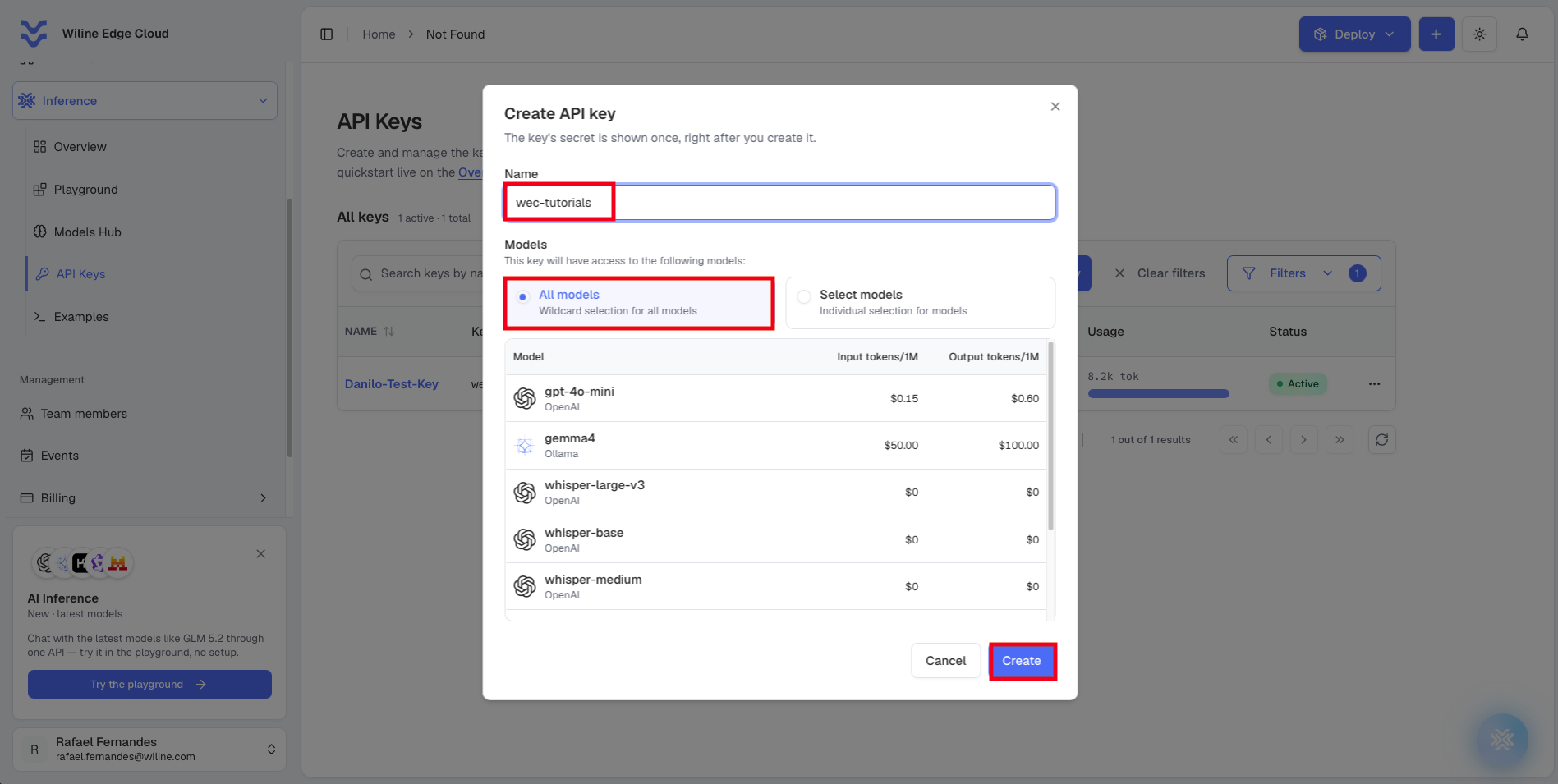Click the 8.2k tok usage value

pos(1113,377)
